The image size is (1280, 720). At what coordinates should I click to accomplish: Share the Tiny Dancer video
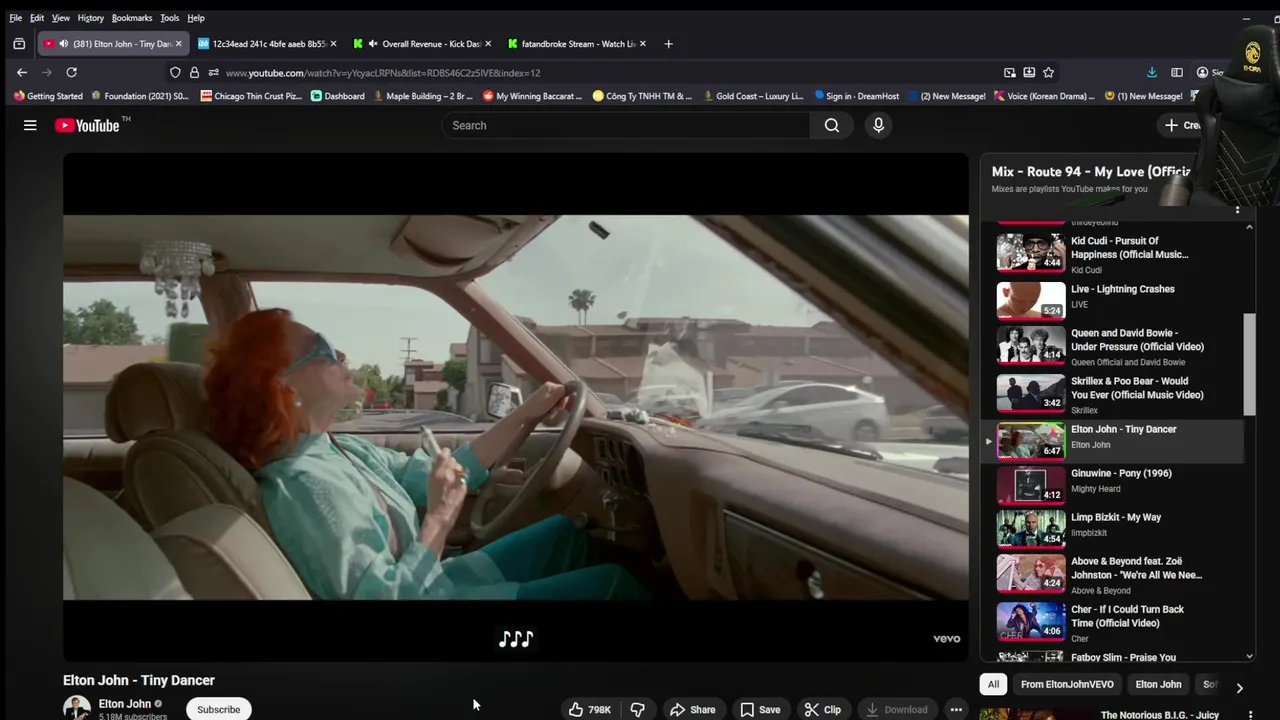coord(692,709)
